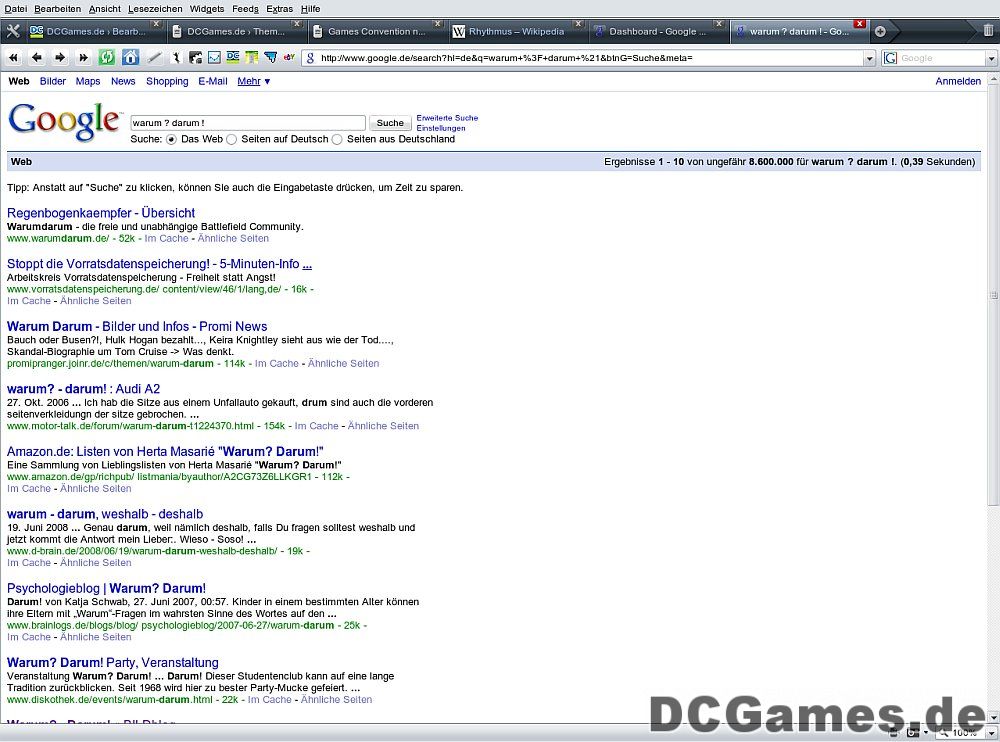Viewport: 1000px width, 742px height.
Task: Open the Amazon.de Herta Masarié result
Action: 165,452
